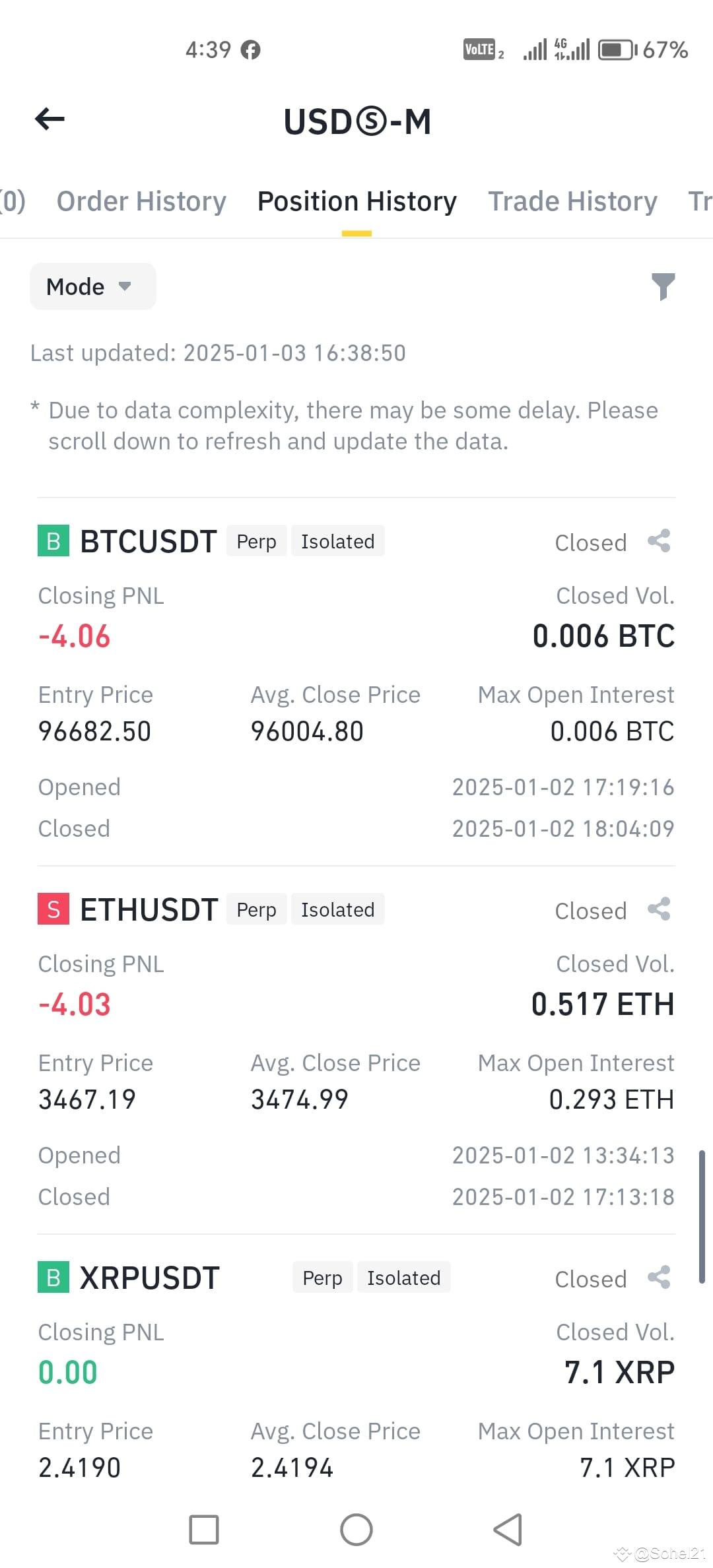Tap the Android home circle button
713x1568 pixels.
356,1530
